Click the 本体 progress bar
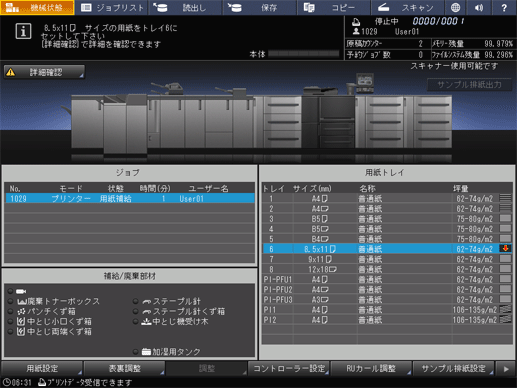The height and width of the screenshot is (388, 517). pos(304,54)
